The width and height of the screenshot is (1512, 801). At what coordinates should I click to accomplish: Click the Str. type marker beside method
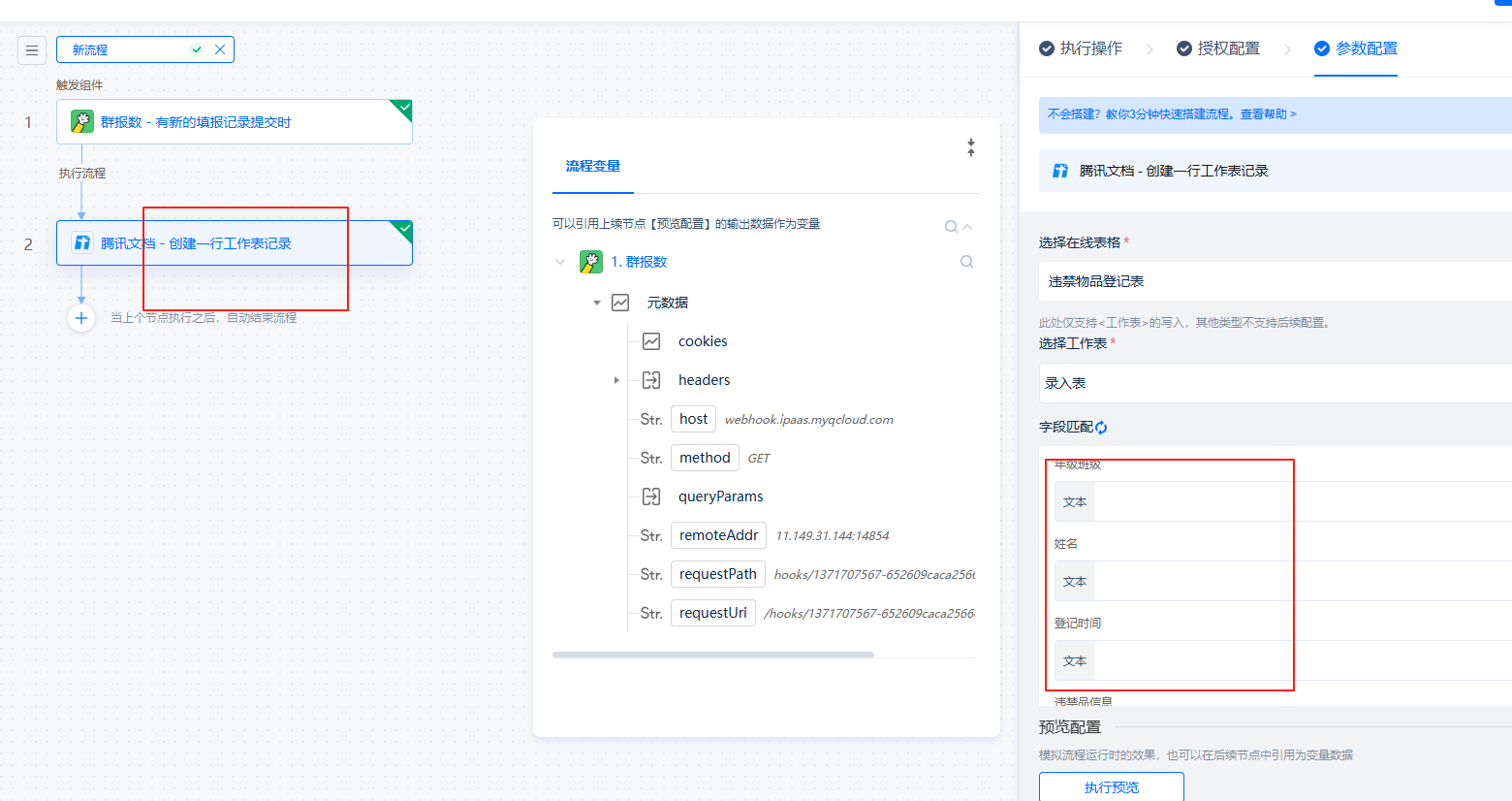651,458
